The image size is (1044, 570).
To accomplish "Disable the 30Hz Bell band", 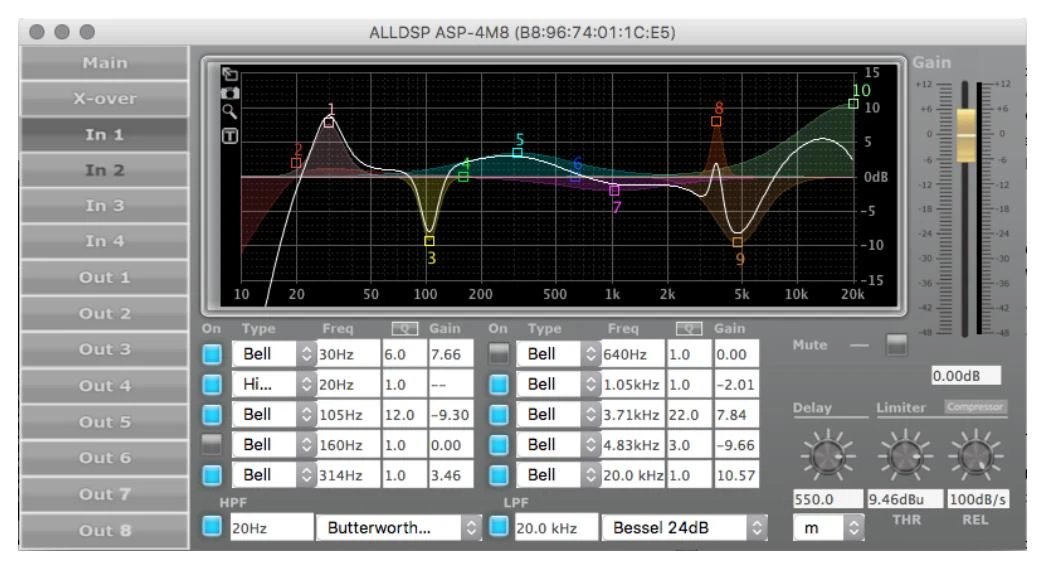I will coord(212,354).
